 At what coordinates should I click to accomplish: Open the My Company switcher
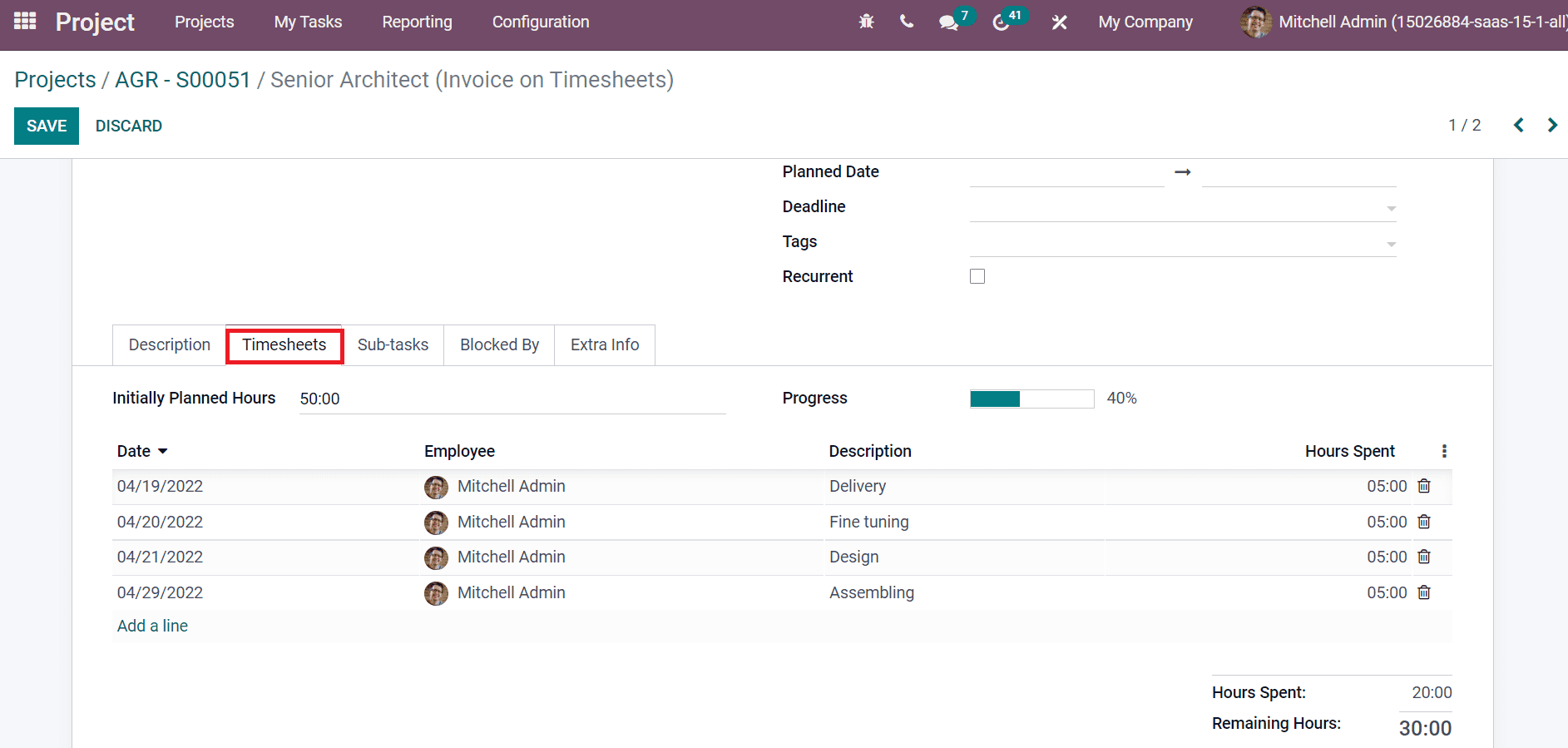(x=1145, y=22)
